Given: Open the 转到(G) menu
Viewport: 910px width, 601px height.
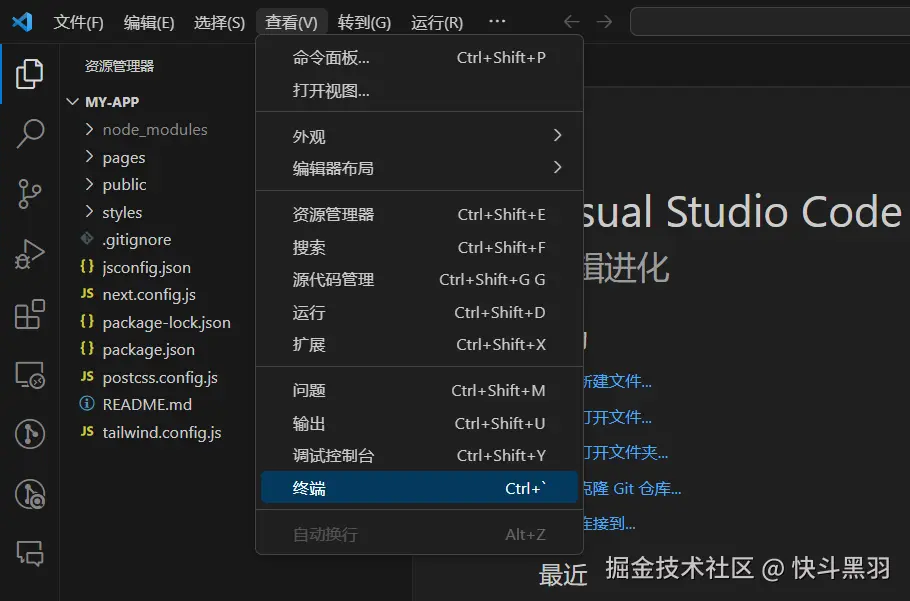Looking at the screenshot, I should tap(364, 23).
